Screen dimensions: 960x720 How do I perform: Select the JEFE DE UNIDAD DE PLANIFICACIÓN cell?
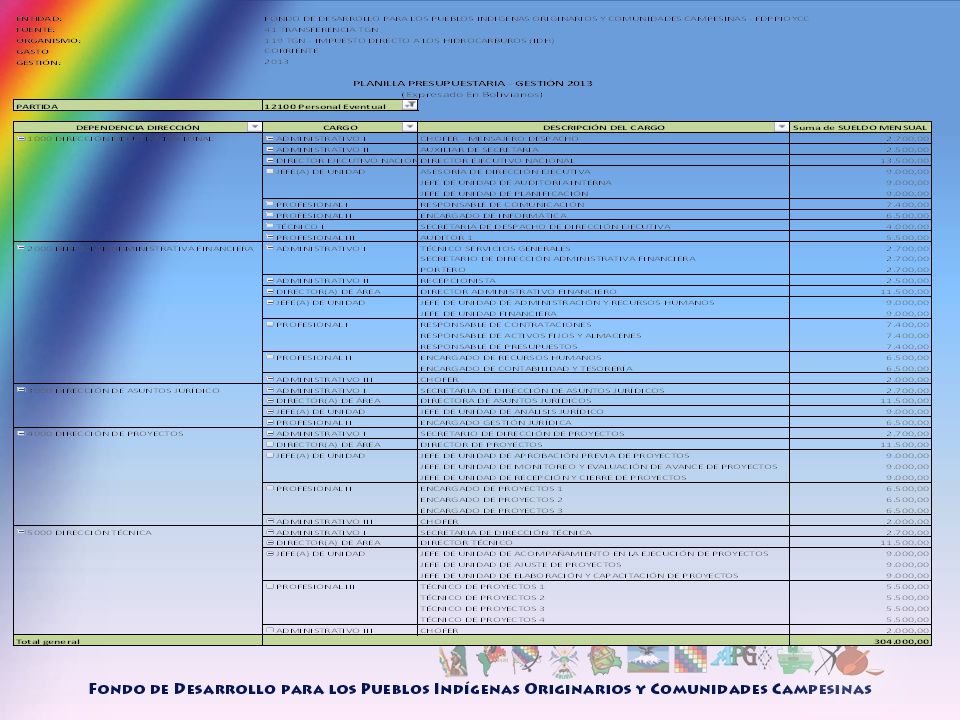(x=603, y=193)
